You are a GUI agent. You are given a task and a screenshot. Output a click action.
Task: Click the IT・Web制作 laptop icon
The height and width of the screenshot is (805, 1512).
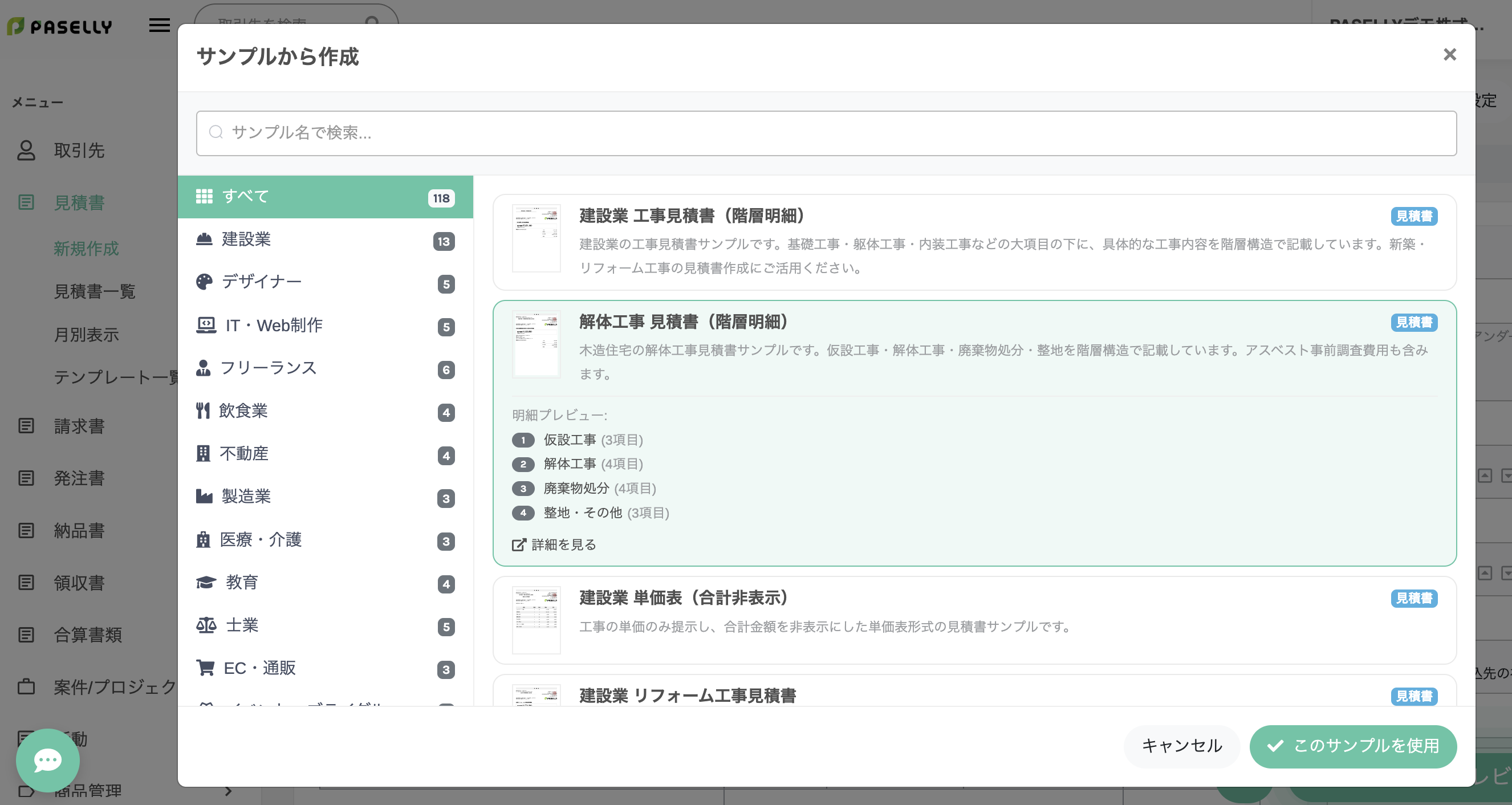(x=206, y=325)
